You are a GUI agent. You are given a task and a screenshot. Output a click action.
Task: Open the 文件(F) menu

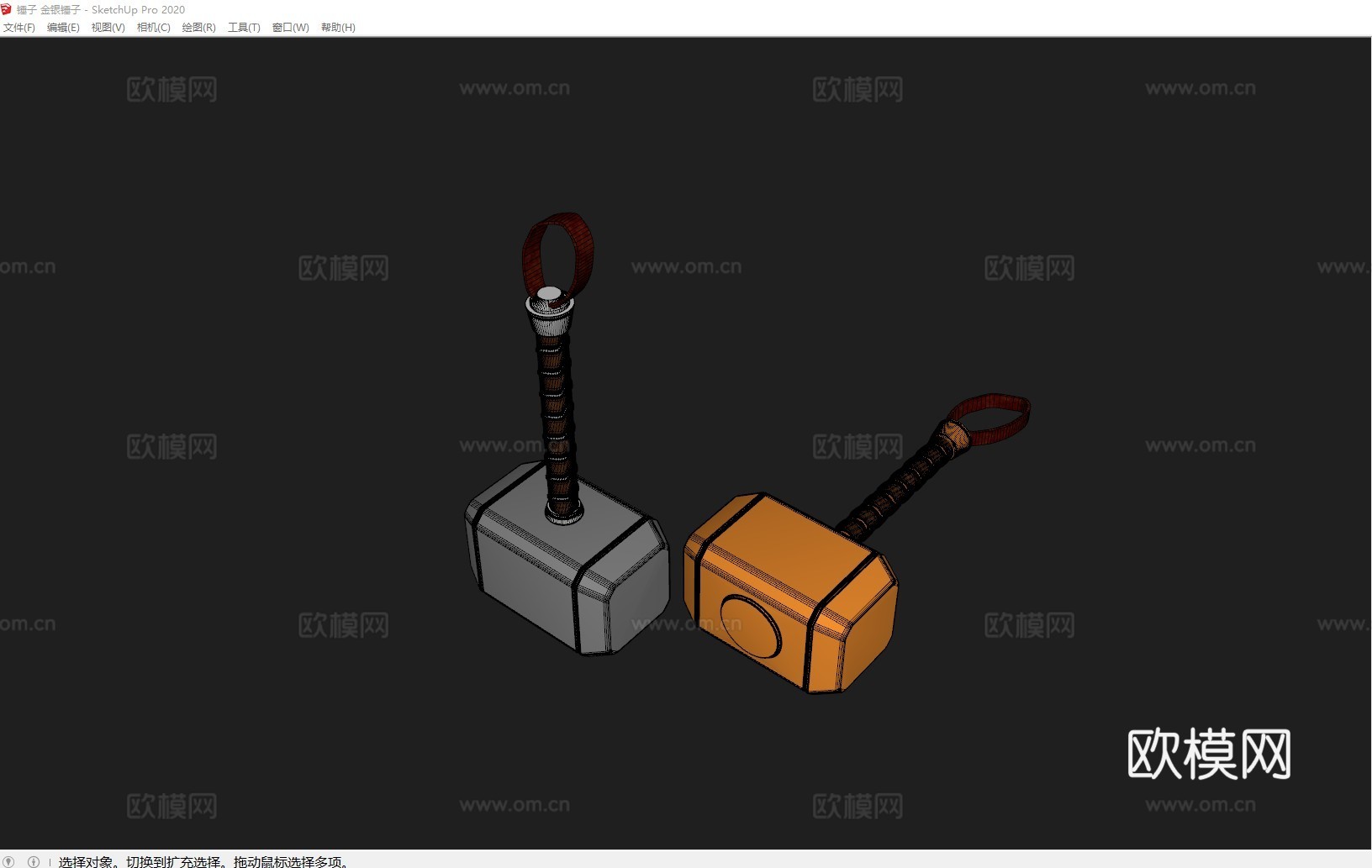[19, 28]
